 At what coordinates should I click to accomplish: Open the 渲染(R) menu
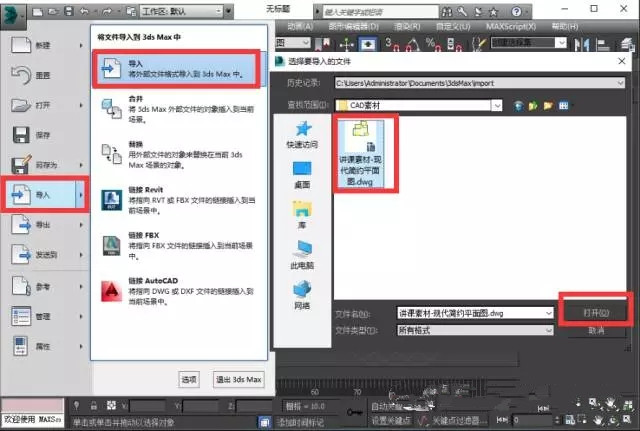click(x=407, y=27)
